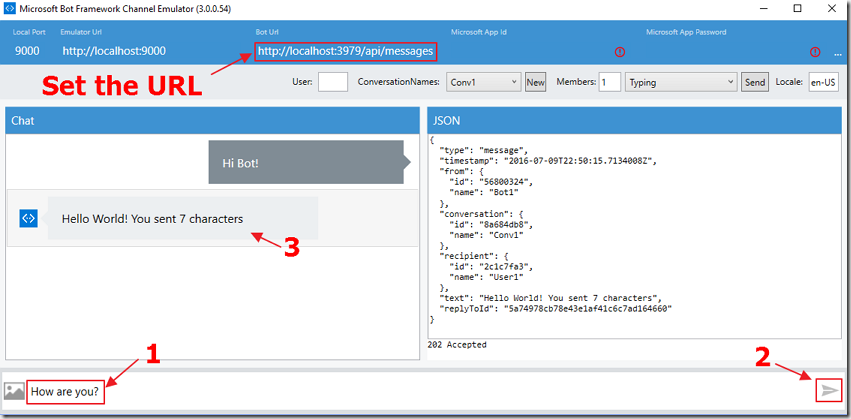Open the ellipsis settings menu in header
Viewport: 851px width, 419px height.
pyautogui.click(x=837, y=54)
